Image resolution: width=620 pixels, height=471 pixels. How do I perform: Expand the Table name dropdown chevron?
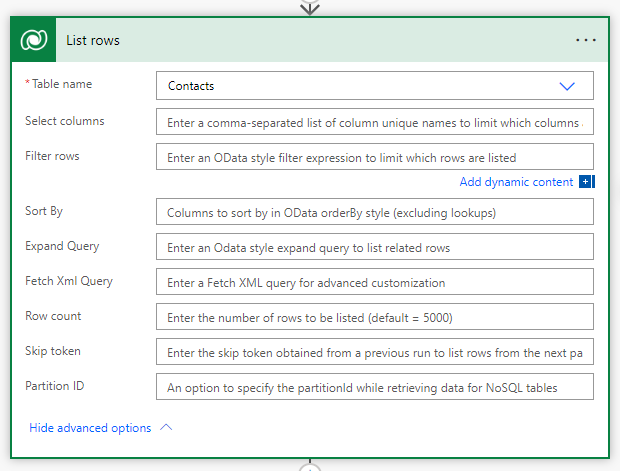tap(567, 86)
